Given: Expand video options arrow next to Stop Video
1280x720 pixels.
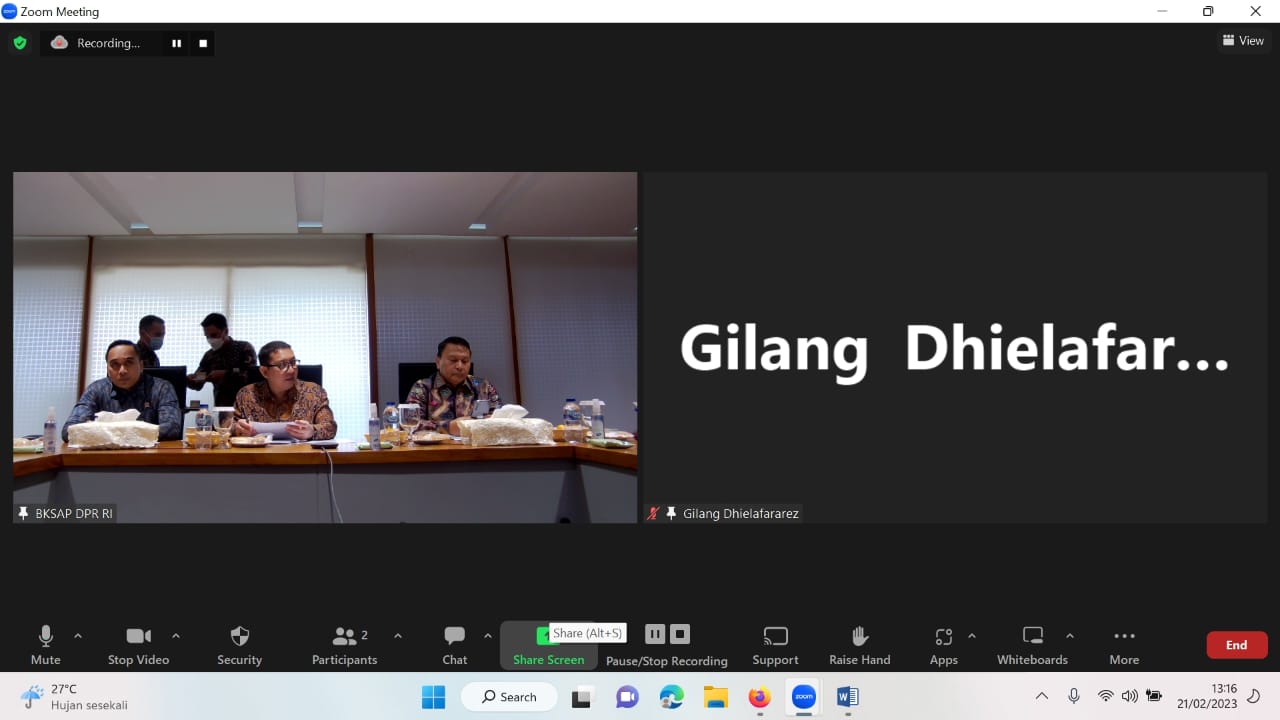Looking at the screenshot, I should (x=176, y=636).
